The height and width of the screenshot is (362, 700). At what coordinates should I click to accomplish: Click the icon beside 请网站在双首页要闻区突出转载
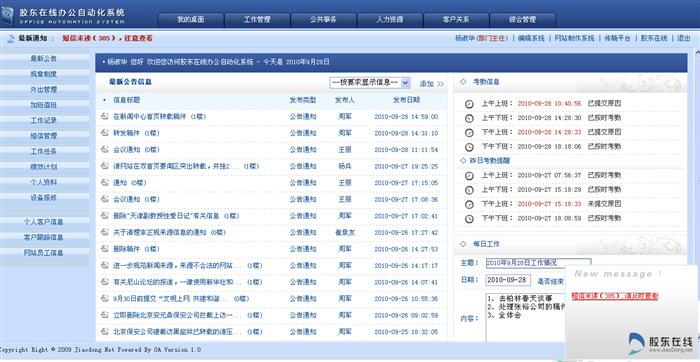click(x=104, y=166)
